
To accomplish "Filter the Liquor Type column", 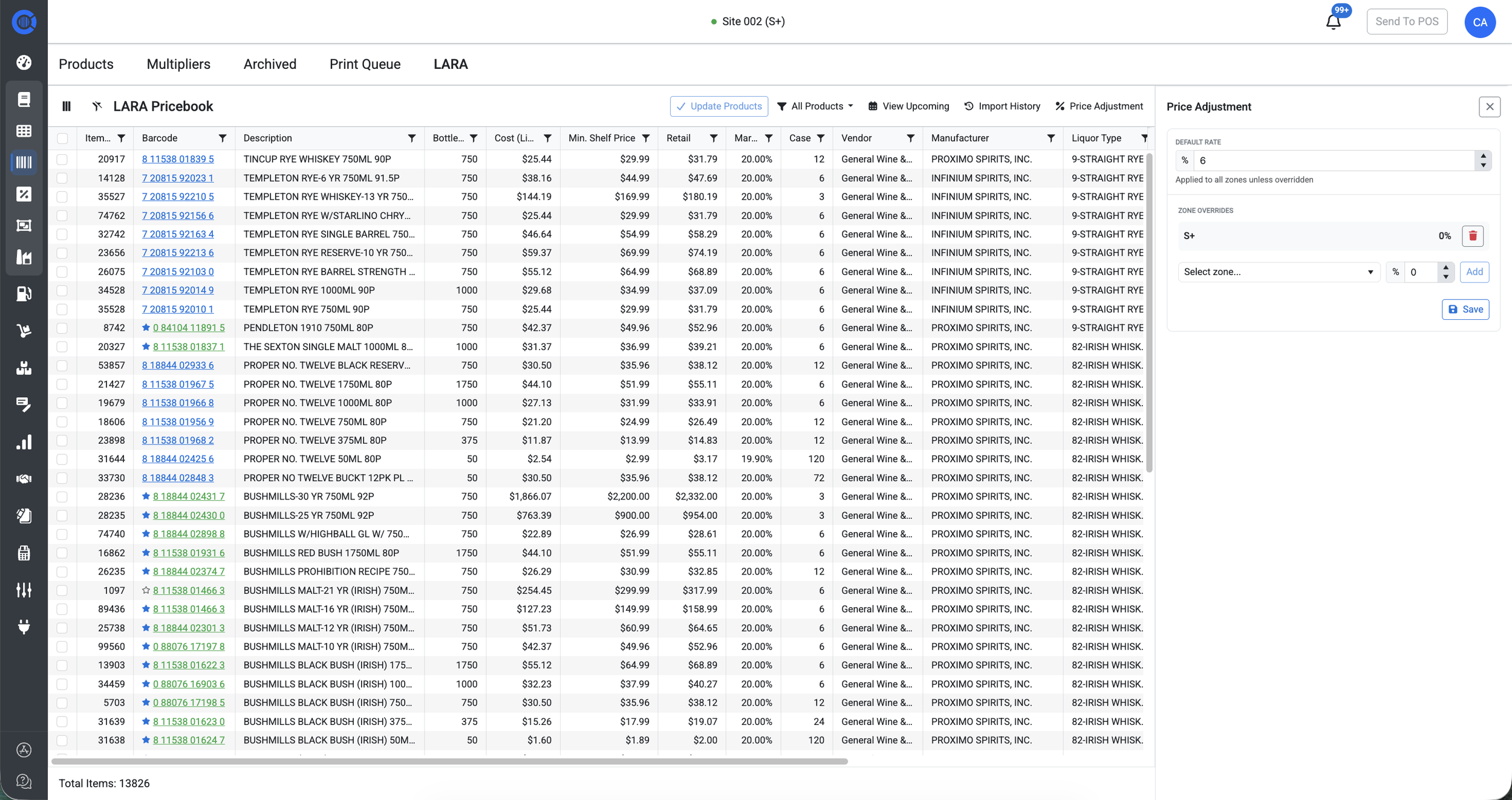I will click(x=1144, y=138).
